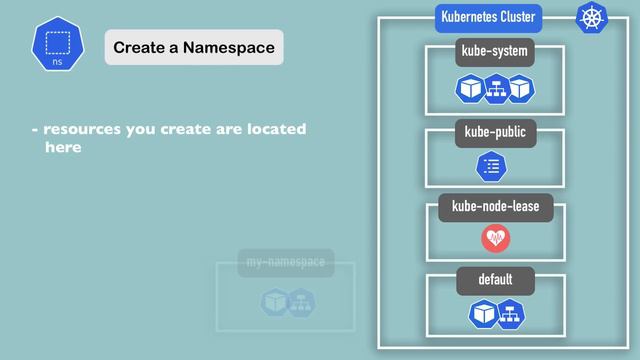Image resolution: width=640 pixels, height=360 pixels.
Task: Click the service network icon in default namespace
Action: pyautogui.click(x=510, y=314)
